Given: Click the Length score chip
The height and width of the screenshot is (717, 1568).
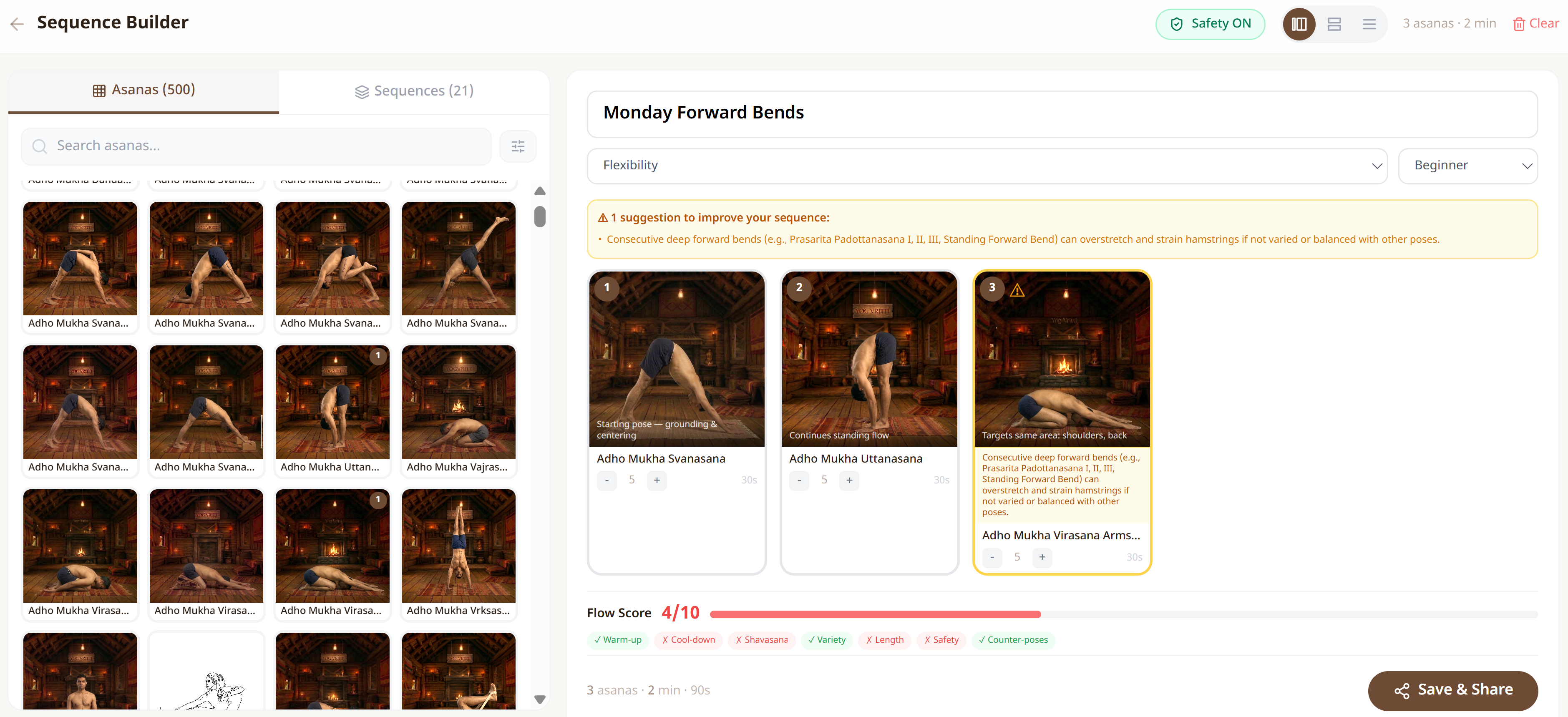Looking at the screenshot, I should pyautogui.click(x=884, y=640).
